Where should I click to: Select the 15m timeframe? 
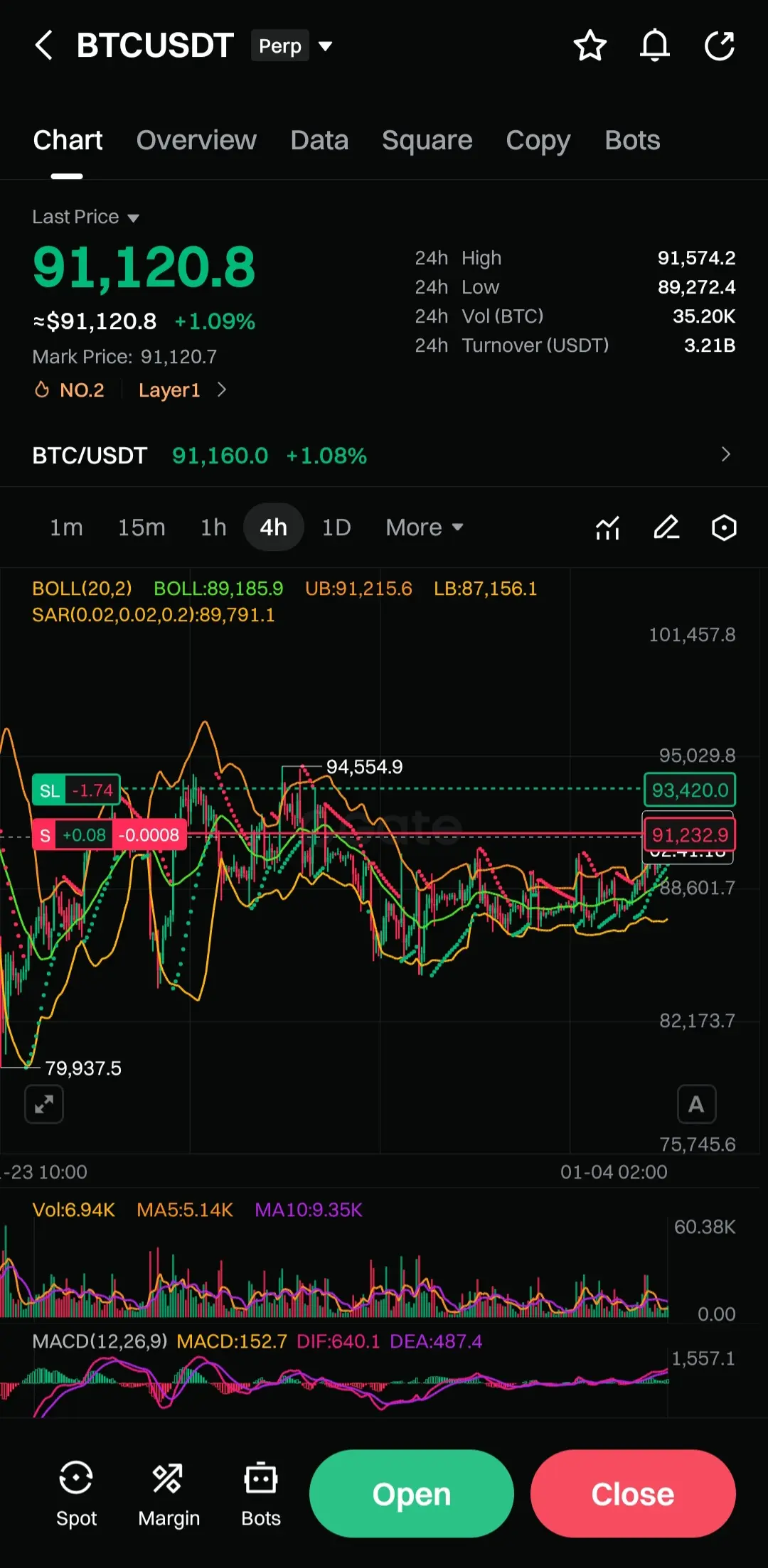(x=142, y=527)
